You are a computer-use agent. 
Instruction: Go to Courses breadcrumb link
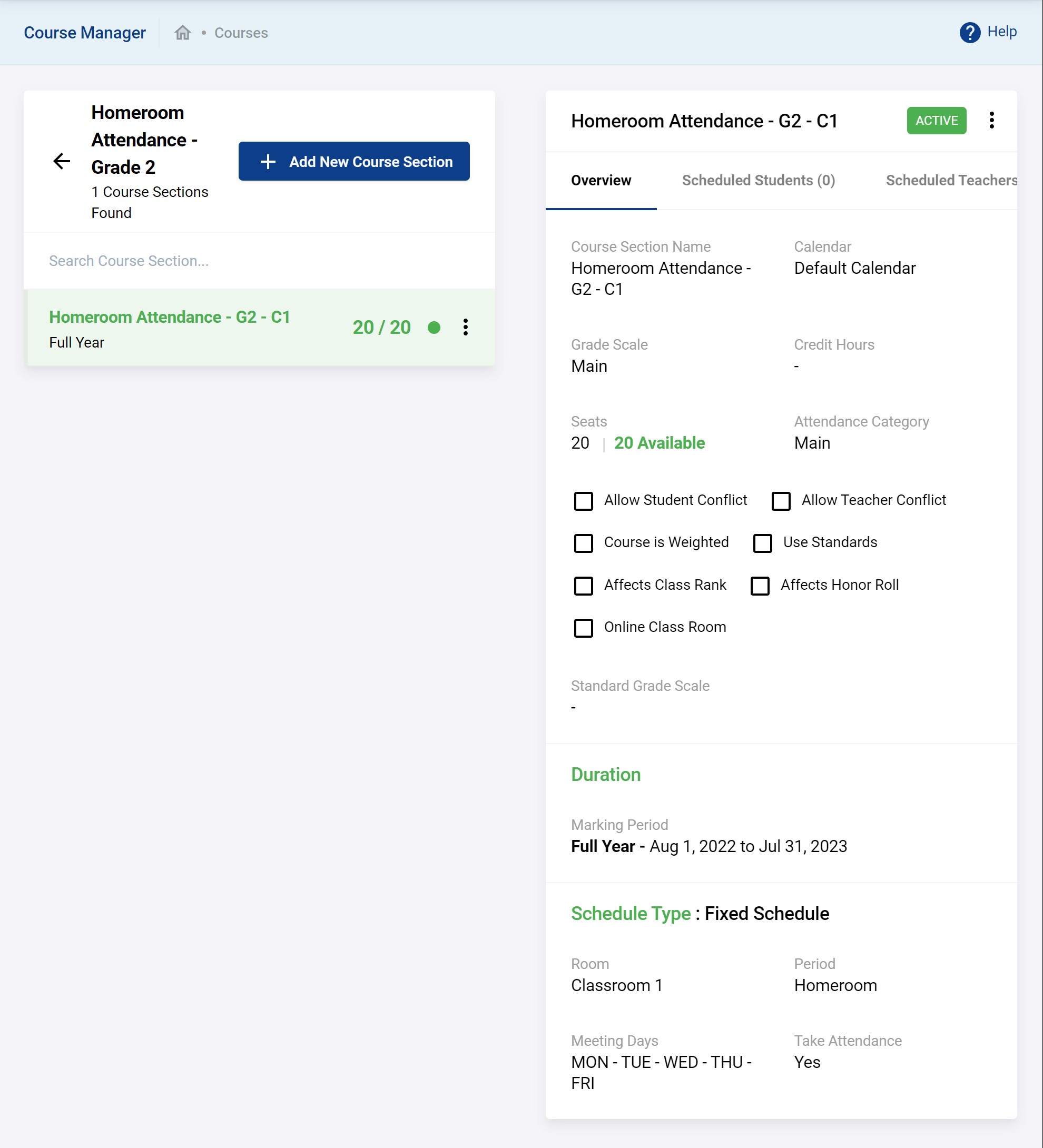(x=241, y=33)
